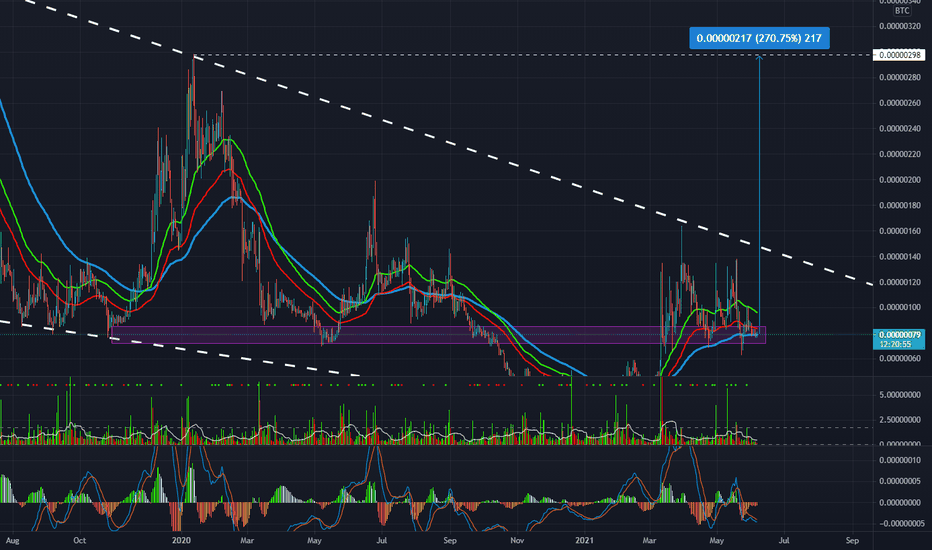Click the 0.00000298 price level tag
The image size is (932, 550).
coord(899,55)
